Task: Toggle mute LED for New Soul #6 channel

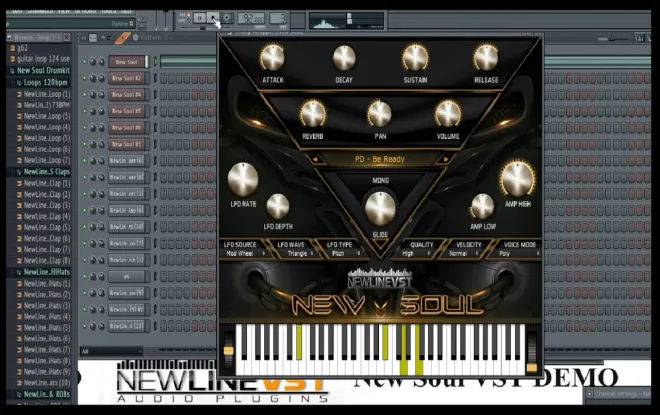Action: pos(84,128)
